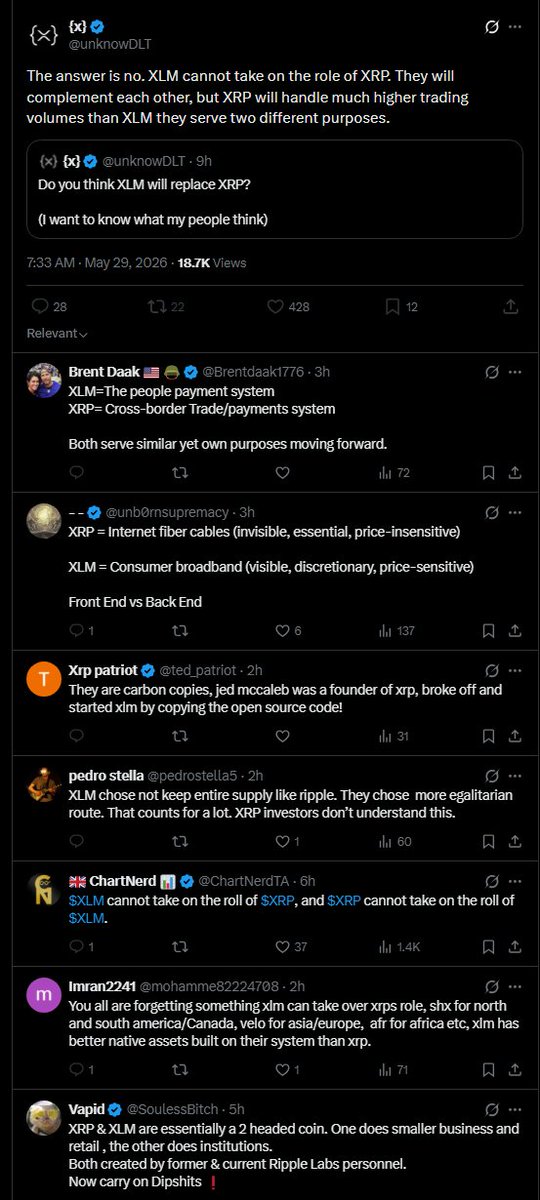Open more menu on ChartNerd's reply
This screenshot has width=540, height=1200.
pyautogui.click(x=516, y=881)
